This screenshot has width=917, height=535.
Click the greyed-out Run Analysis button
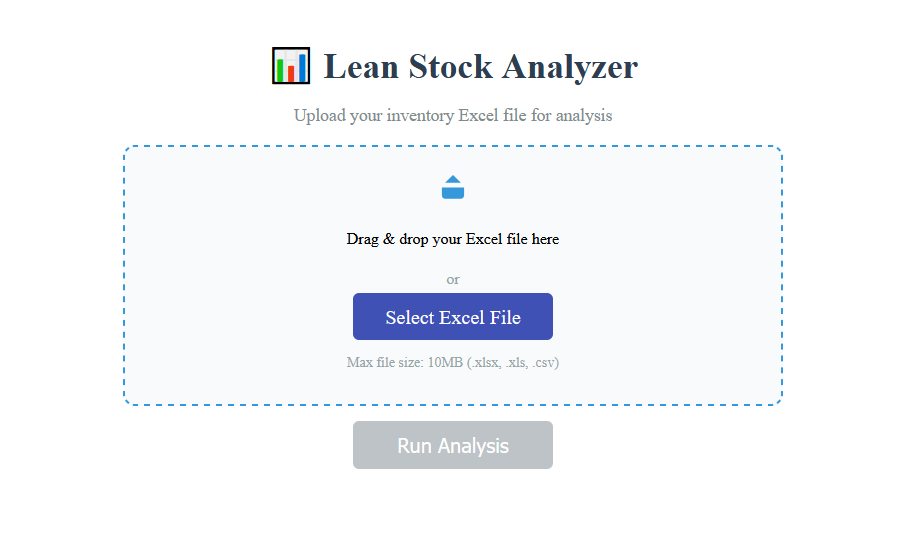(453, 445)
